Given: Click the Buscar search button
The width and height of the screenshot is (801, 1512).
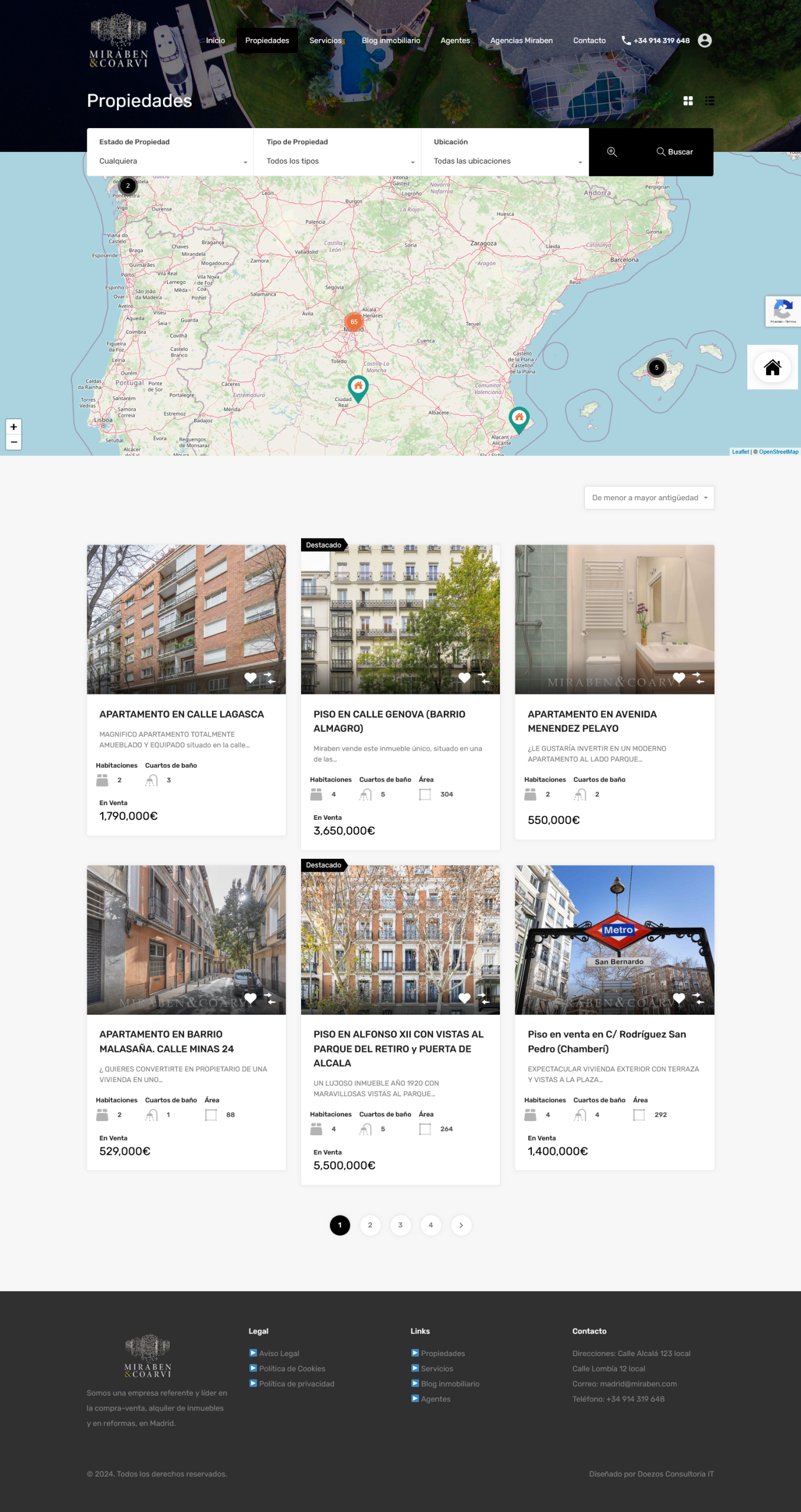Looking at the screenshot, I should click(675, 152).
